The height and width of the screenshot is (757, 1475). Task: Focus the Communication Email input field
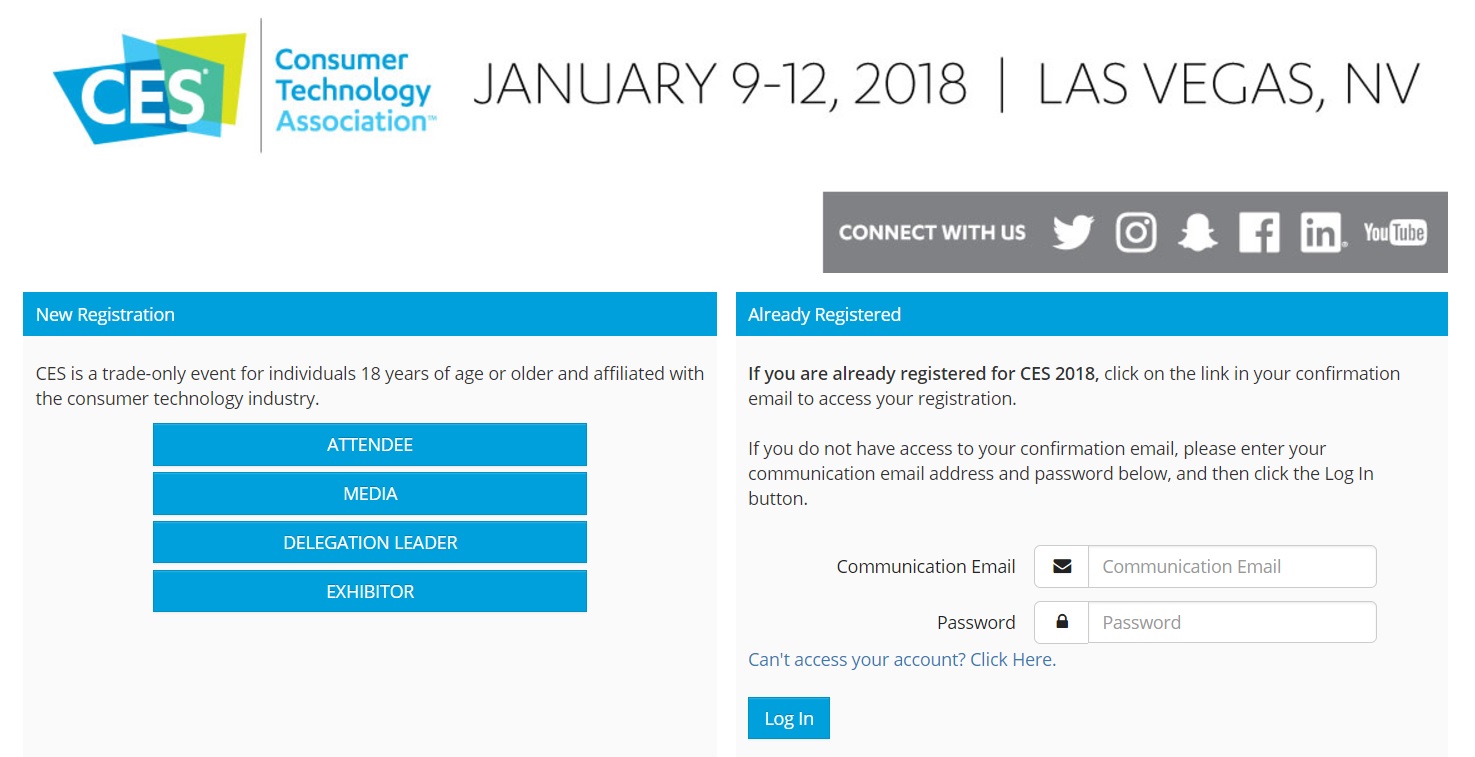coord(1232,566)
